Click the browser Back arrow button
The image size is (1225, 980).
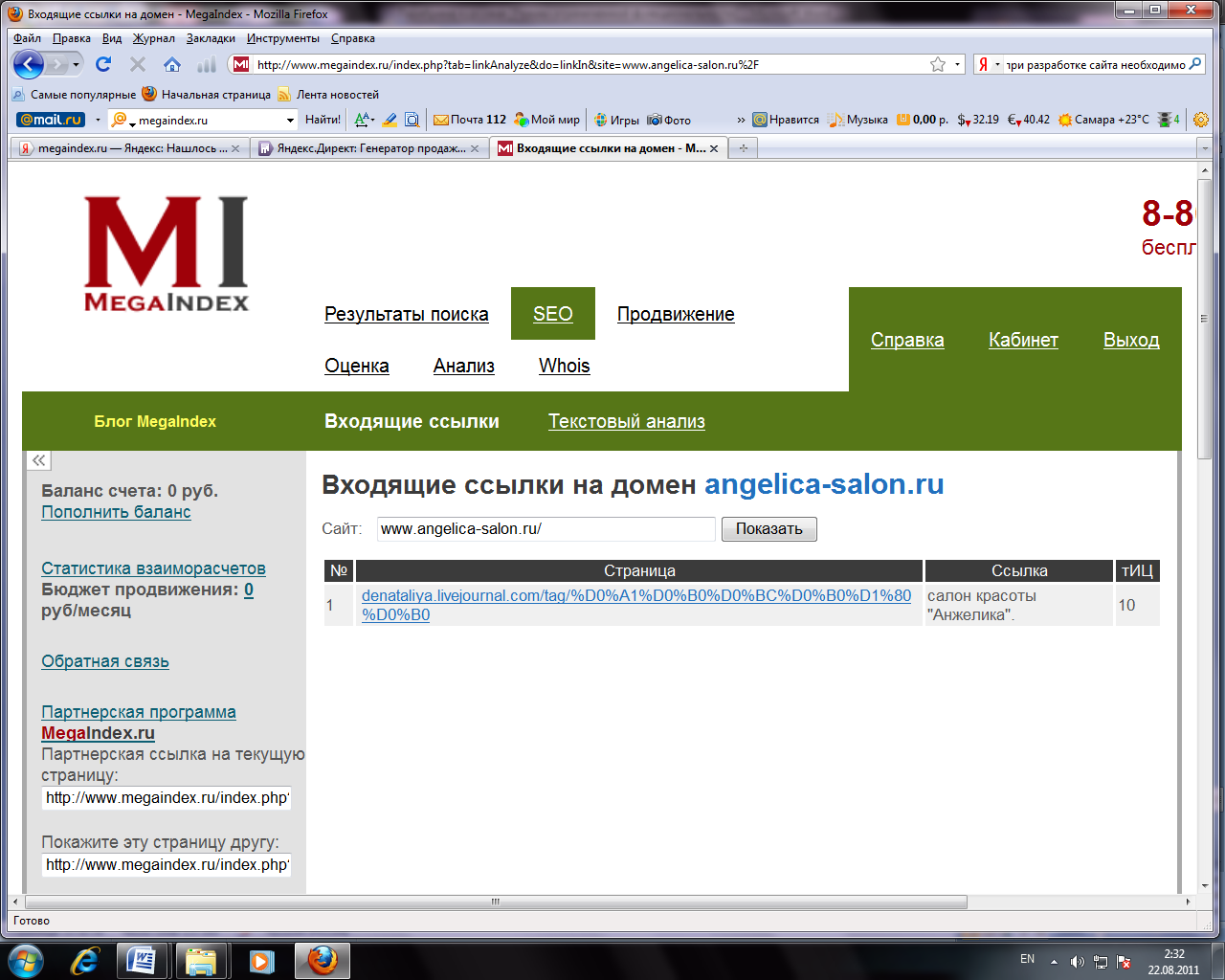tap(29, 64)
